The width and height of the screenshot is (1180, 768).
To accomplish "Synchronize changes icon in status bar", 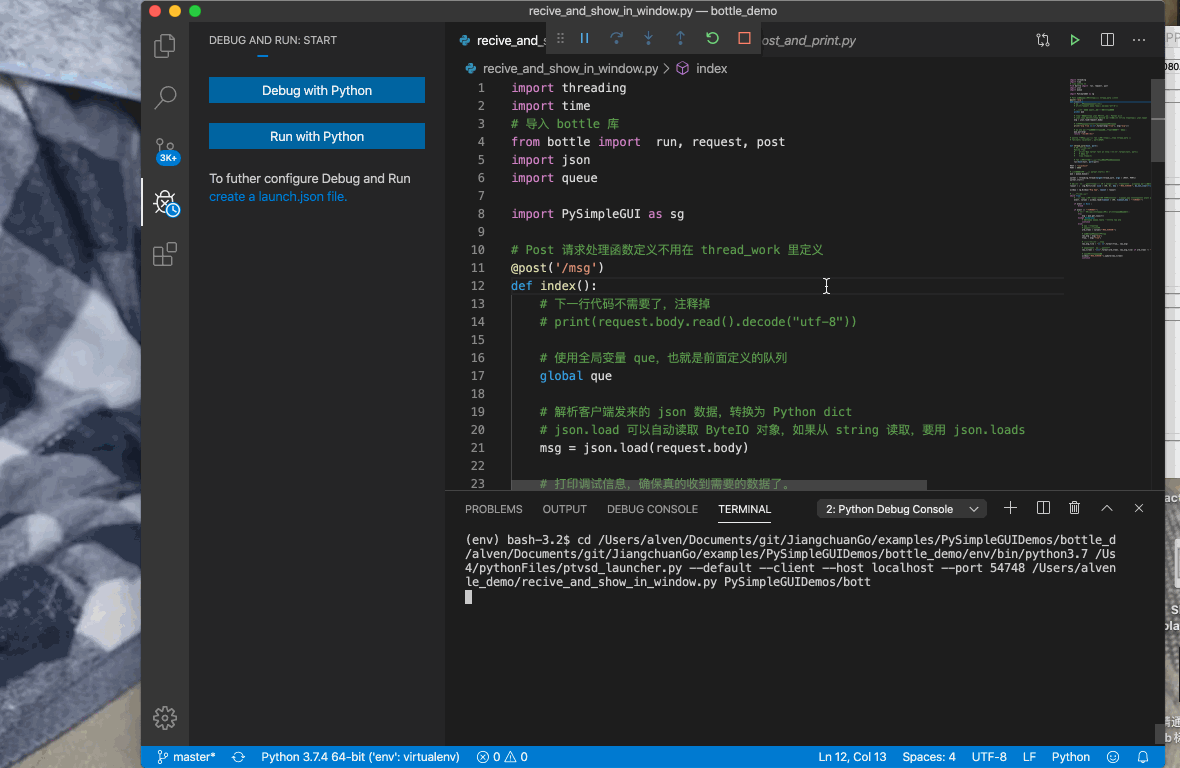I will [x=239, y=757].
